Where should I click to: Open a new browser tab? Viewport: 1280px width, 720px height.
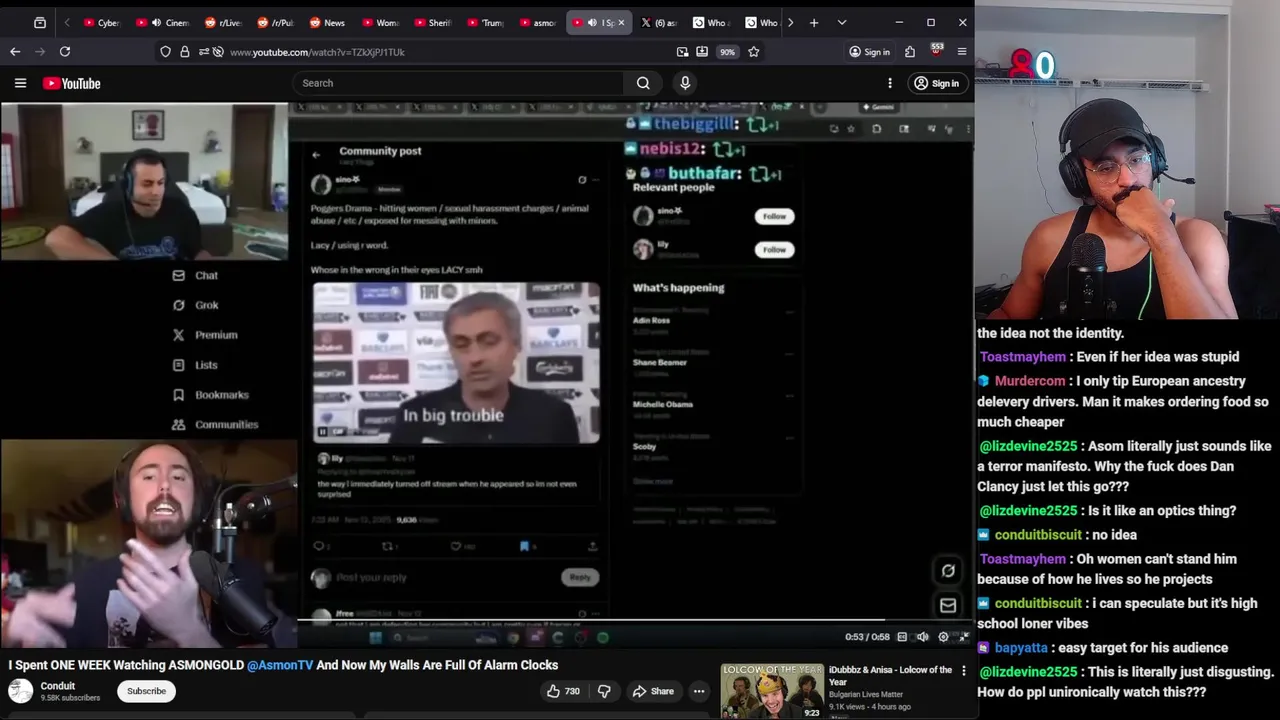click(814, 22)
